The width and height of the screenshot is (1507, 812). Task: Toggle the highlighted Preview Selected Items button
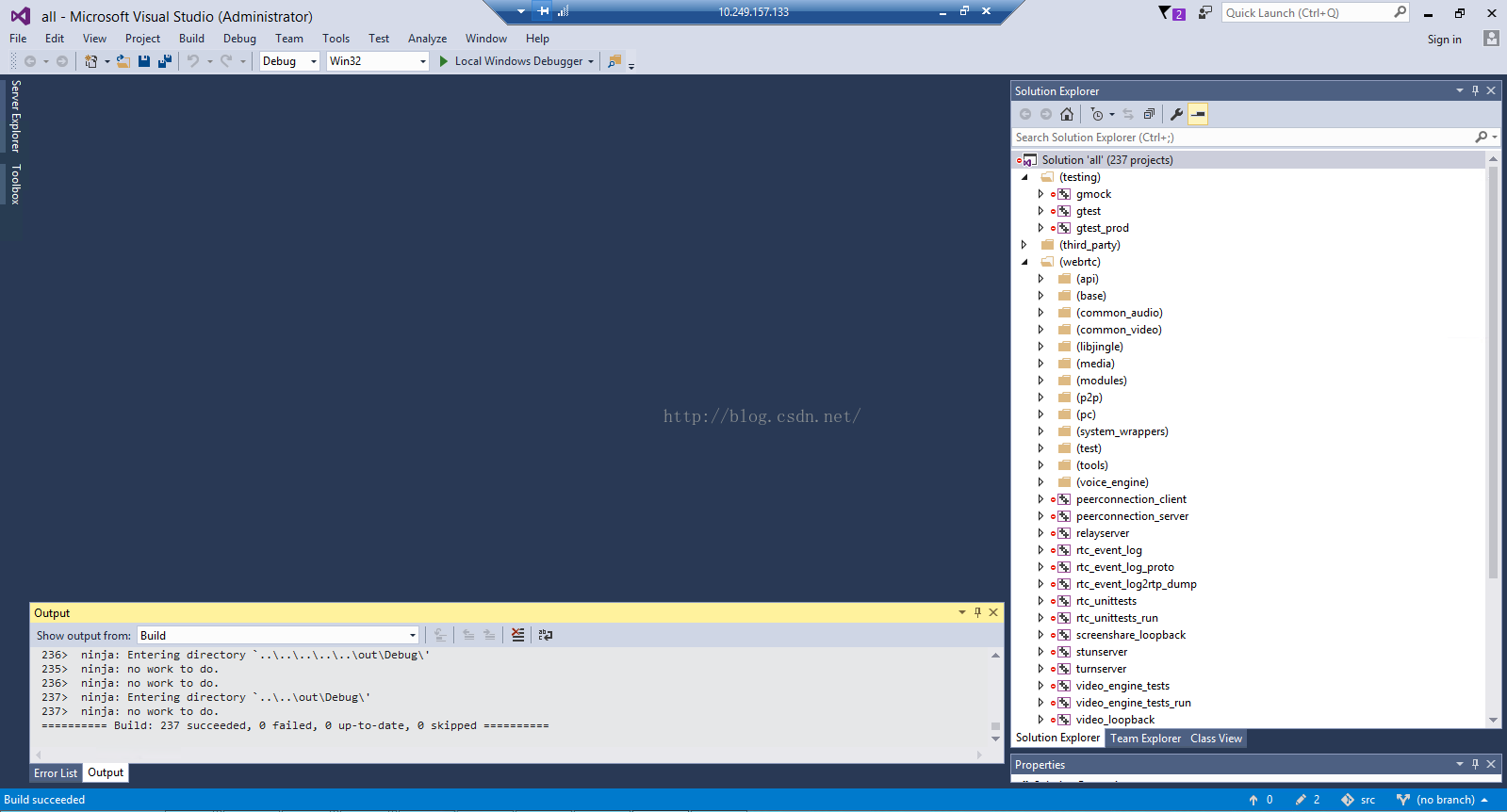coord(1198,114)
